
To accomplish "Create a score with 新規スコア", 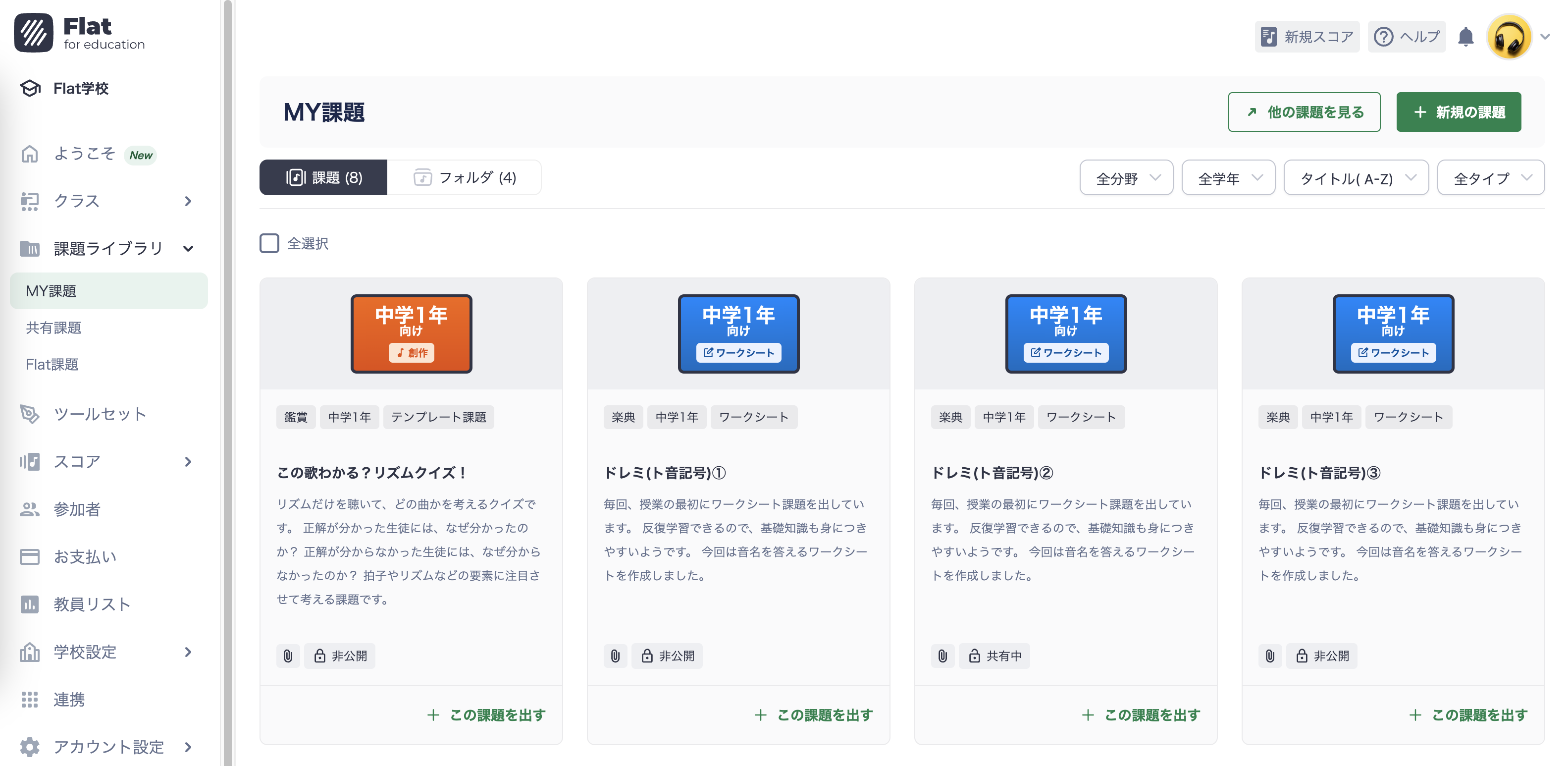I will (1307, 37).
